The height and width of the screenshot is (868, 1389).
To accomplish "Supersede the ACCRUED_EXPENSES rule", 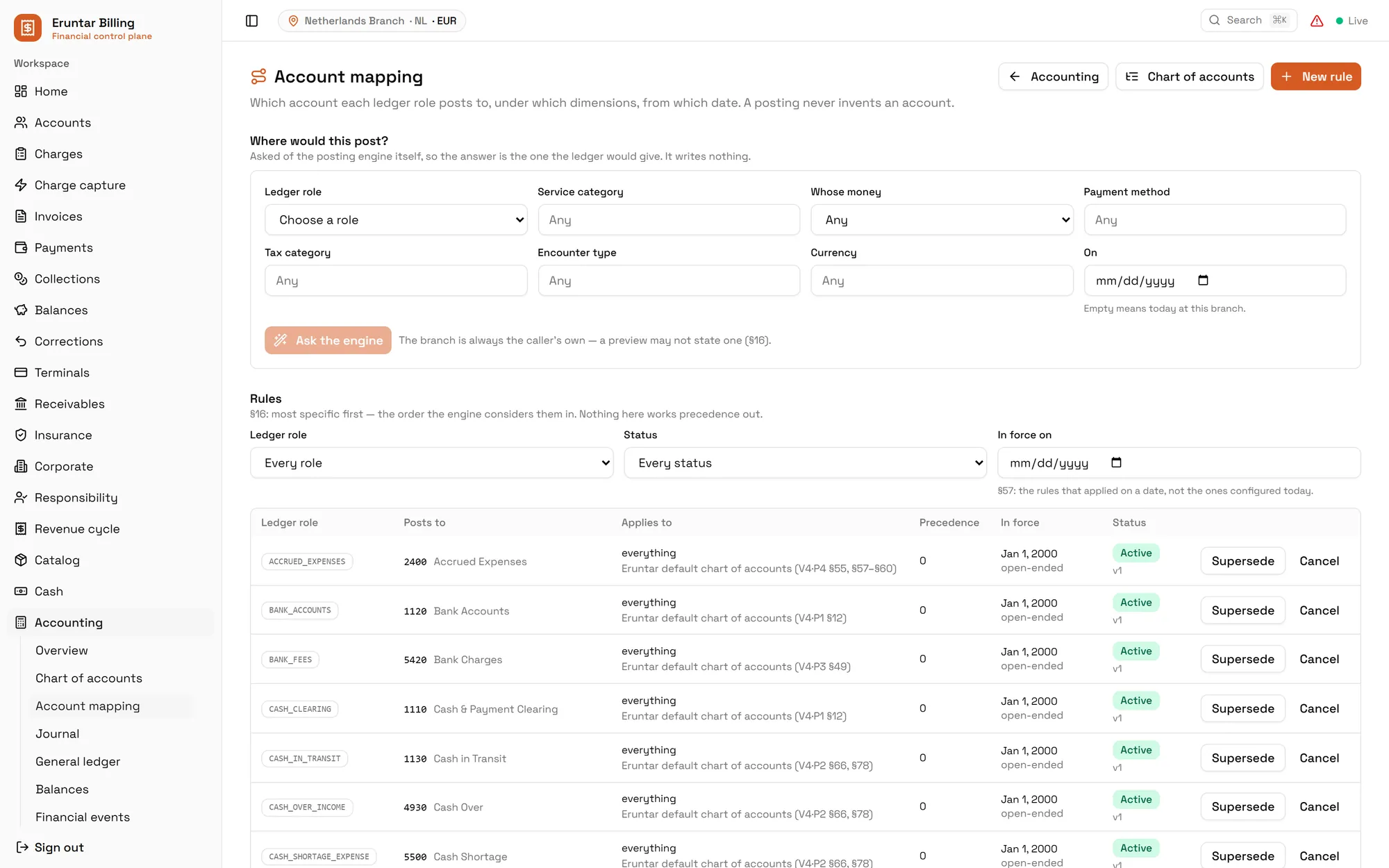I will pyautogui.click(x=1242, y=561).
